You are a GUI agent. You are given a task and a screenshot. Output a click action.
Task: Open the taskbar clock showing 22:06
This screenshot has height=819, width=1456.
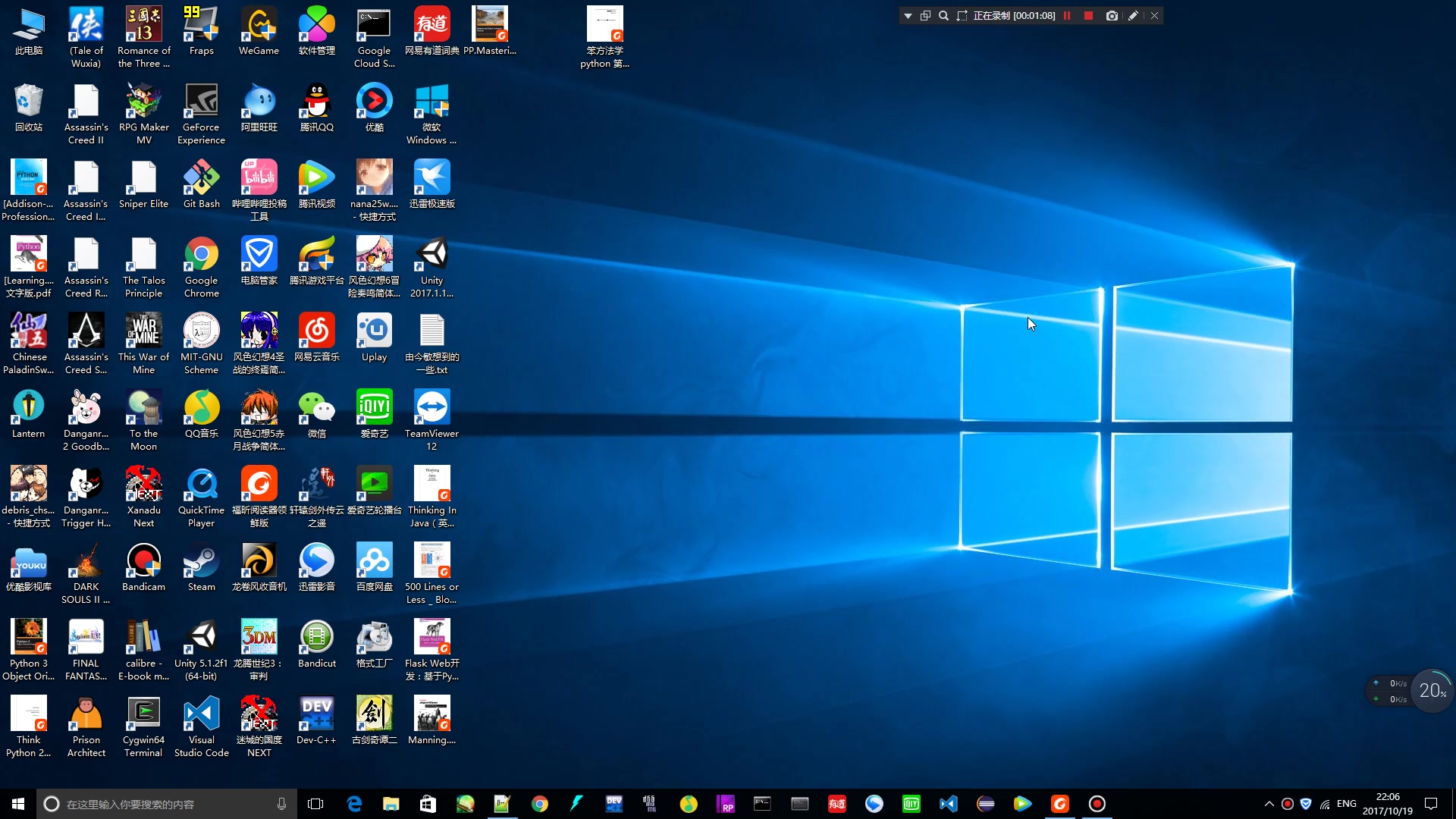click(x=1388, y=804)
